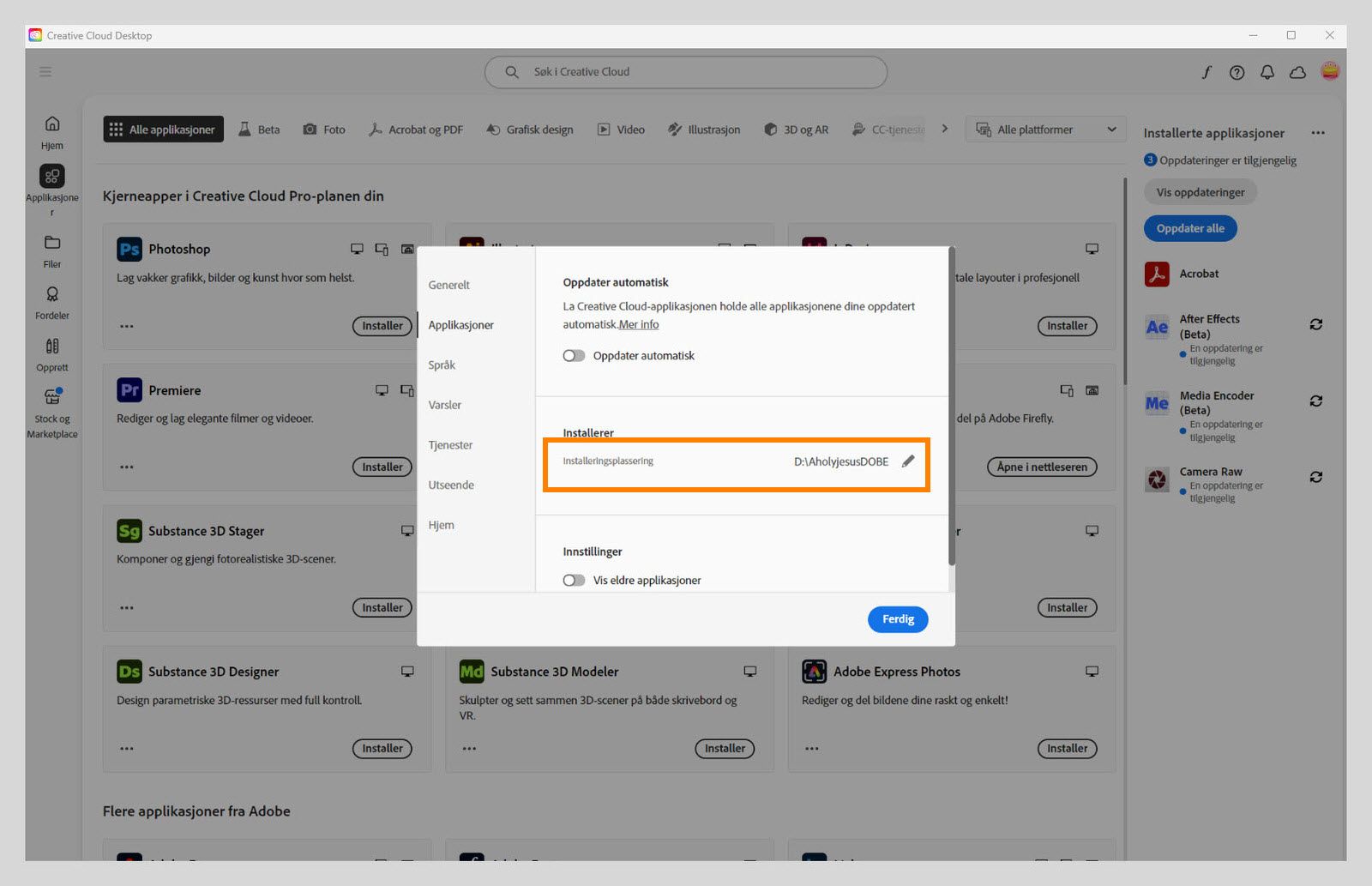
Task: Open Opprett in the sidebar
Action: point(52,355)
